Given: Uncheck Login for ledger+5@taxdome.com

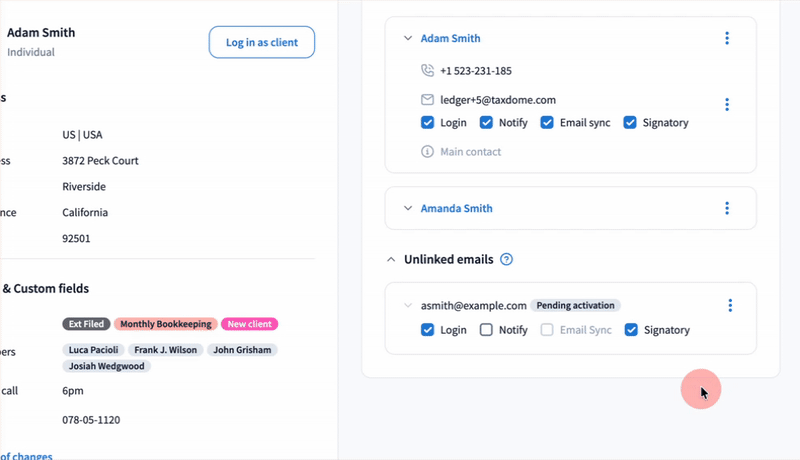Looking at the screenshot, I should [x=428, y=123].
